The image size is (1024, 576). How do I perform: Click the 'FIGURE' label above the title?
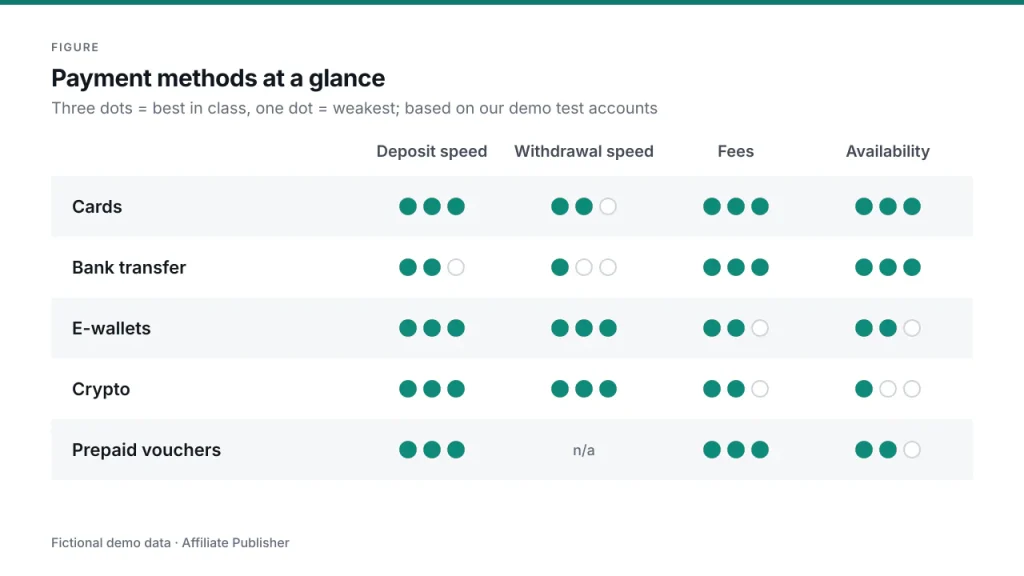click(x=75, y=47)
